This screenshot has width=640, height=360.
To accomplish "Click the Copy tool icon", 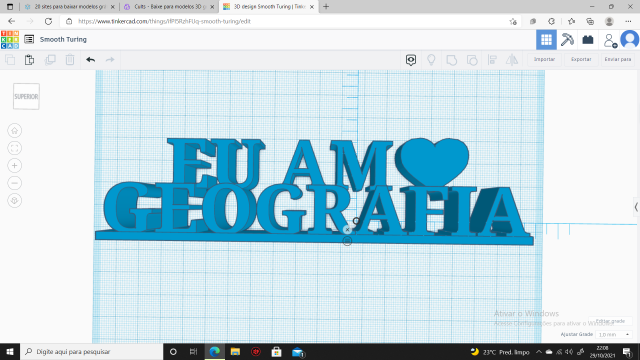I will point(10,60).
